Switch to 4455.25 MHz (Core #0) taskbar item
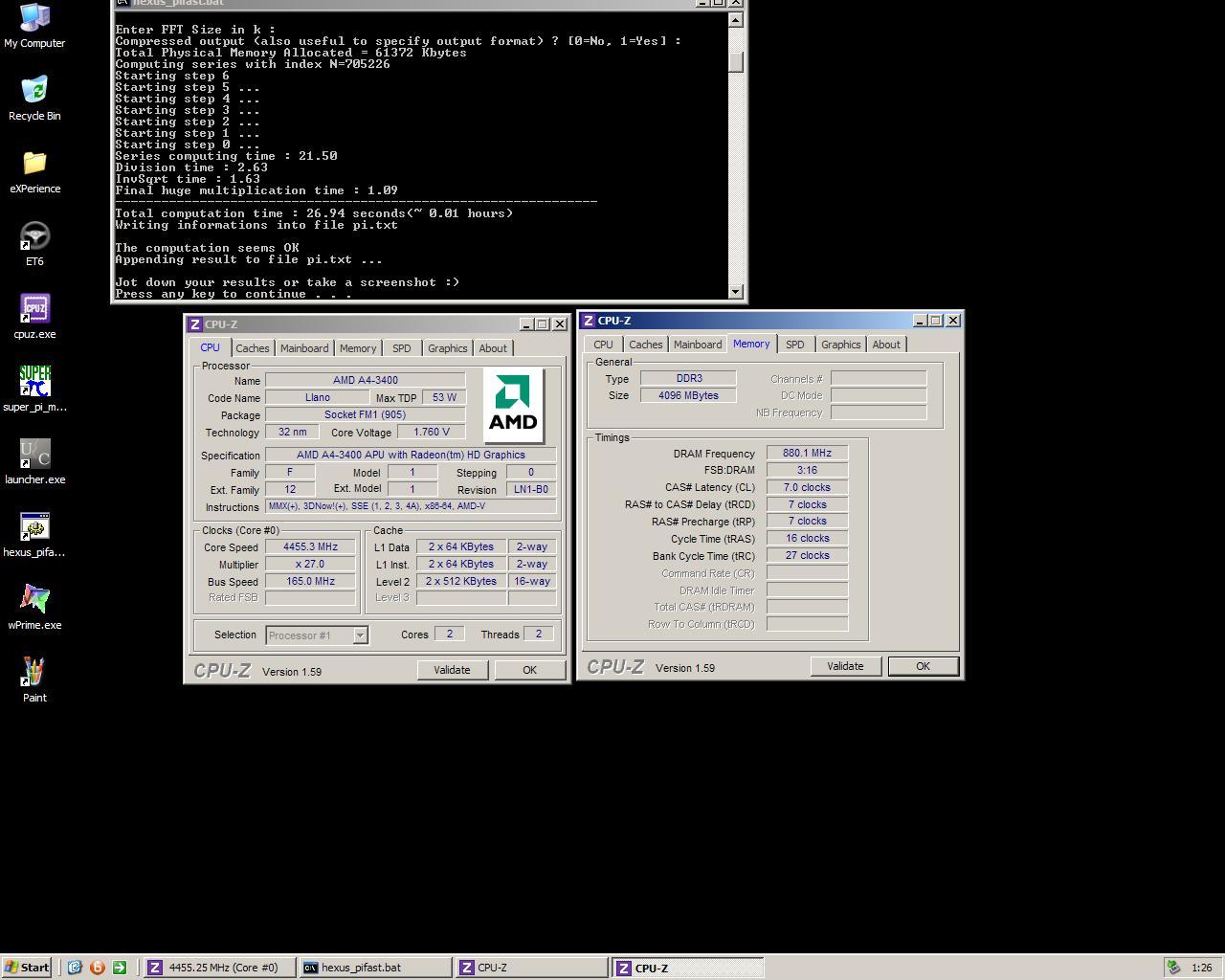 [x=219, y=968]
